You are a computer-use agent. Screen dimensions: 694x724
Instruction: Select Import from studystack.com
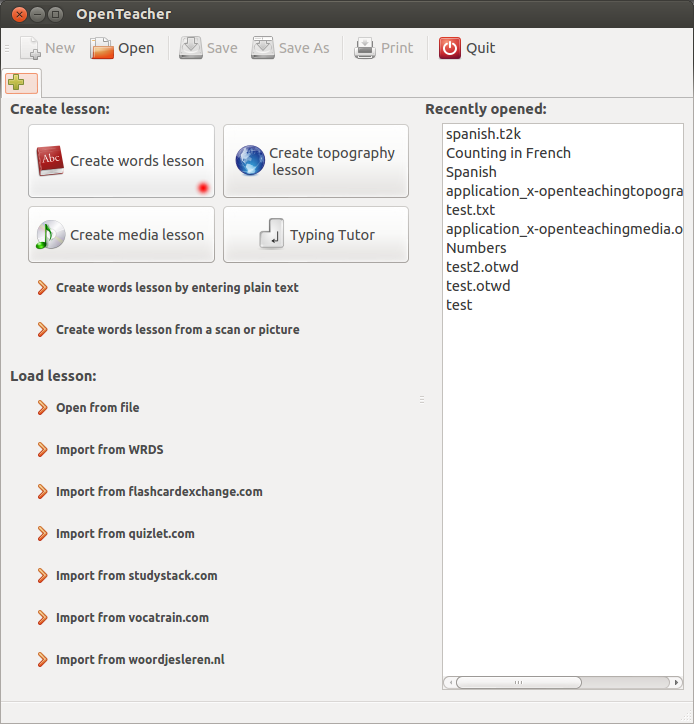[137, 576]
